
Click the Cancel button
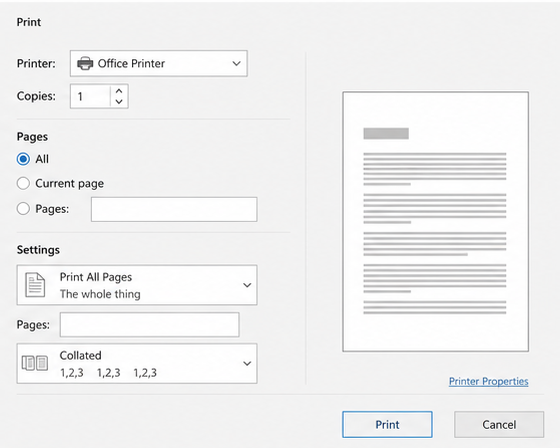tap(499, 424)
